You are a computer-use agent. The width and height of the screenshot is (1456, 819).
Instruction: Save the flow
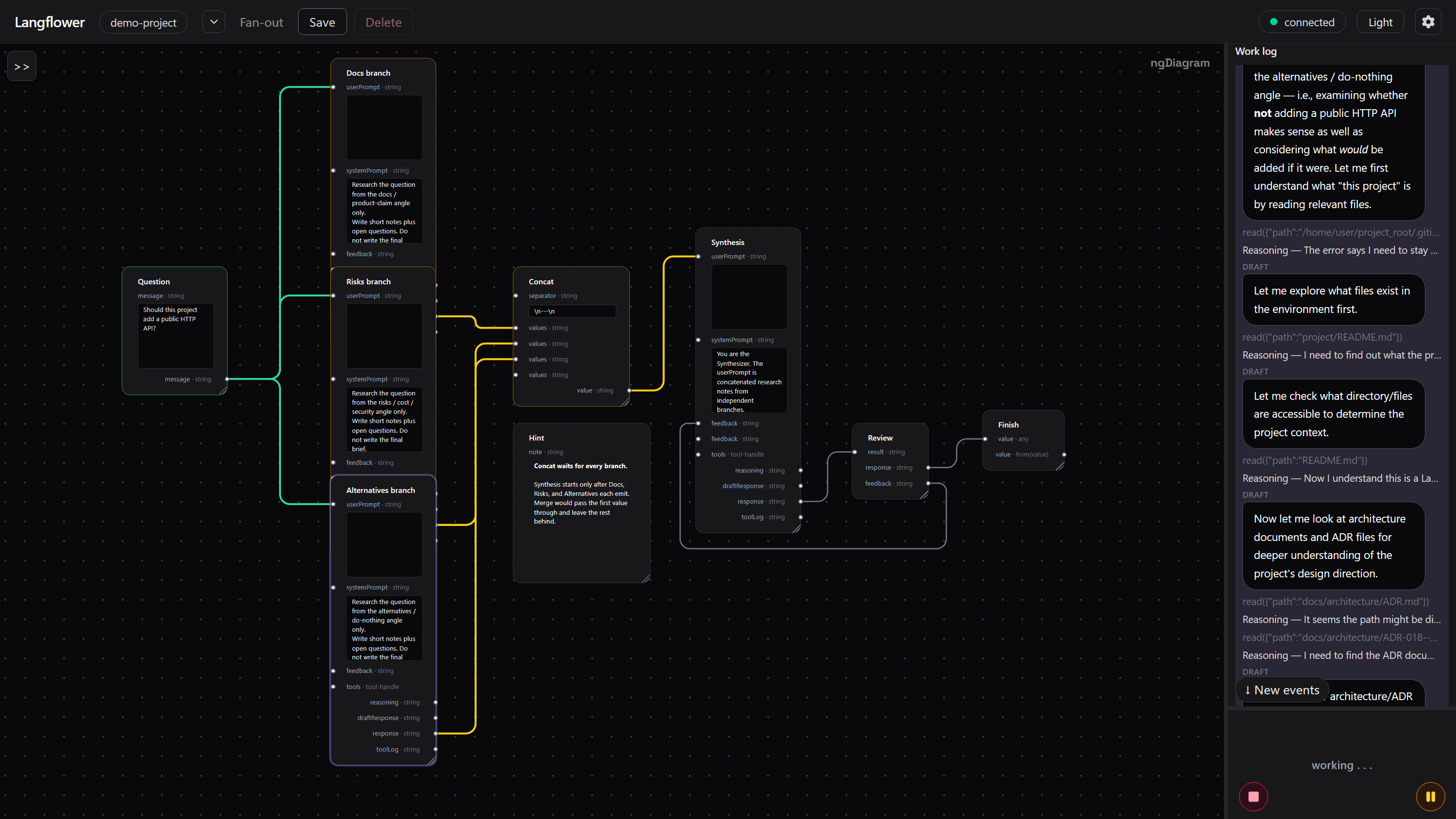[322, 22]
